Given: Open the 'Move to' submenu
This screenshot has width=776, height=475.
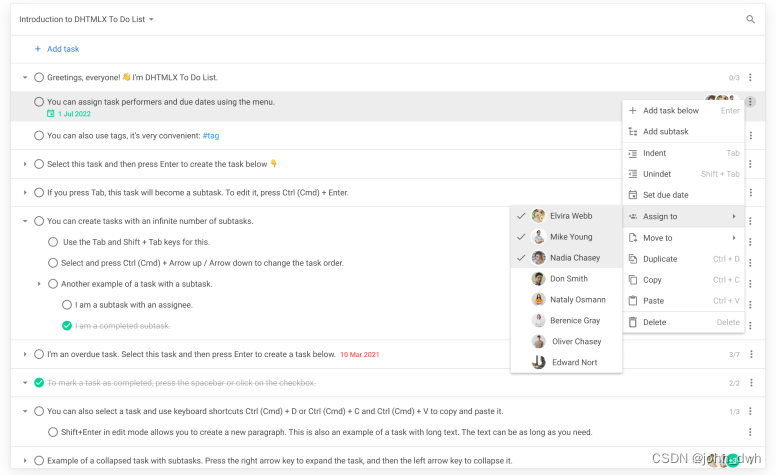Looking at the screenshot, I should click(683, 238).
